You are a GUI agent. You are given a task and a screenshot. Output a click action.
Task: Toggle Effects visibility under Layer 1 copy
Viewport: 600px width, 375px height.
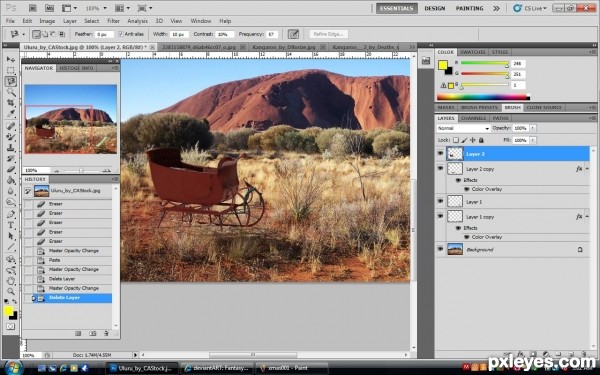pyautogui.click(x=458, y=228)
